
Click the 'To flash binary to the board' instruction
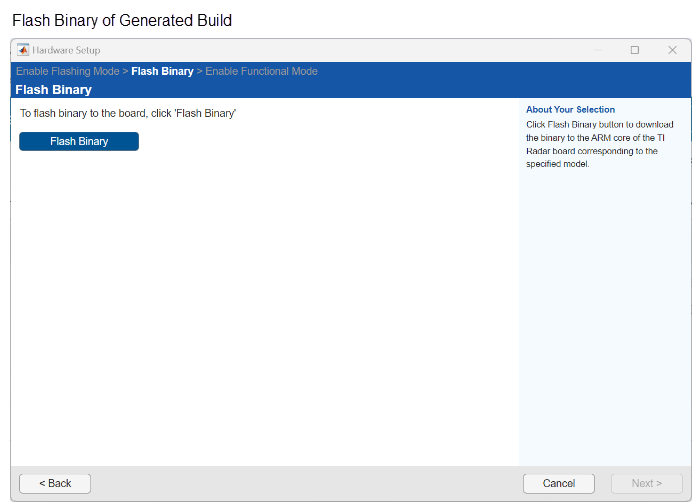128,114
